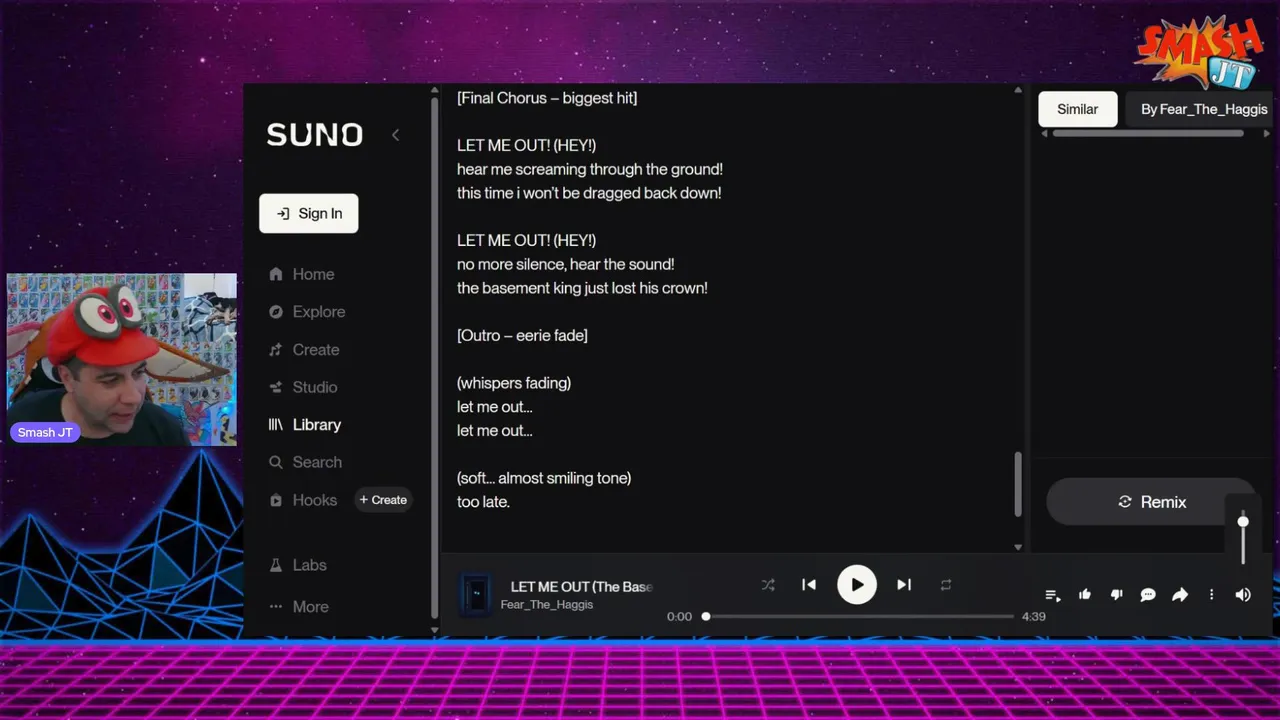
Task: Like the song with thumbs up
Action: click(x=1085, y=595)
